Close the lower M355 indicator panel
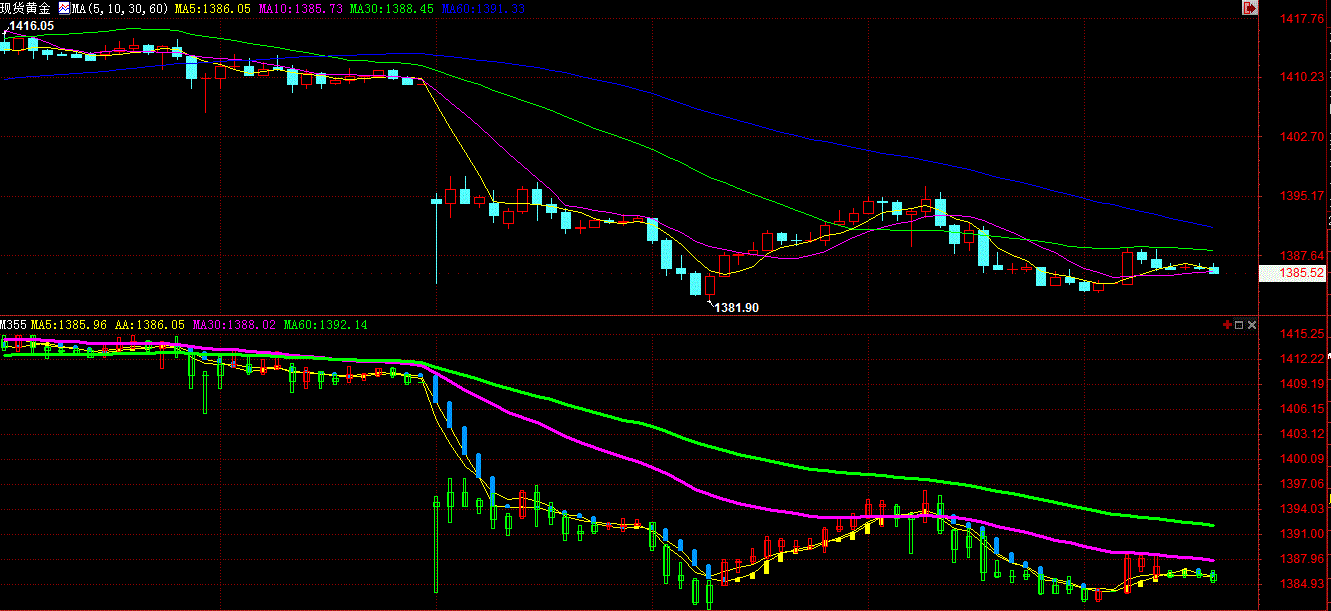1331x611 pixels. [x=1251, y=325]
